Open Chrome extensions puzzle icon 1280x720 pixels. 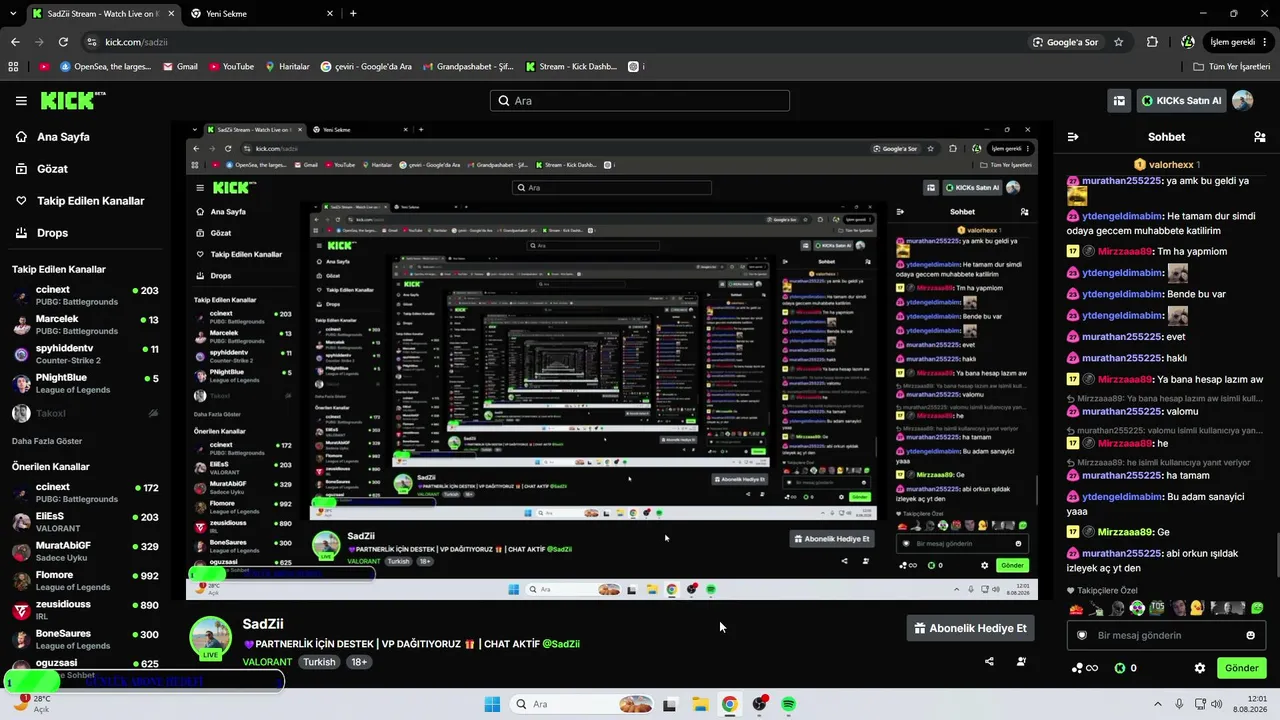click(1152, 42)
